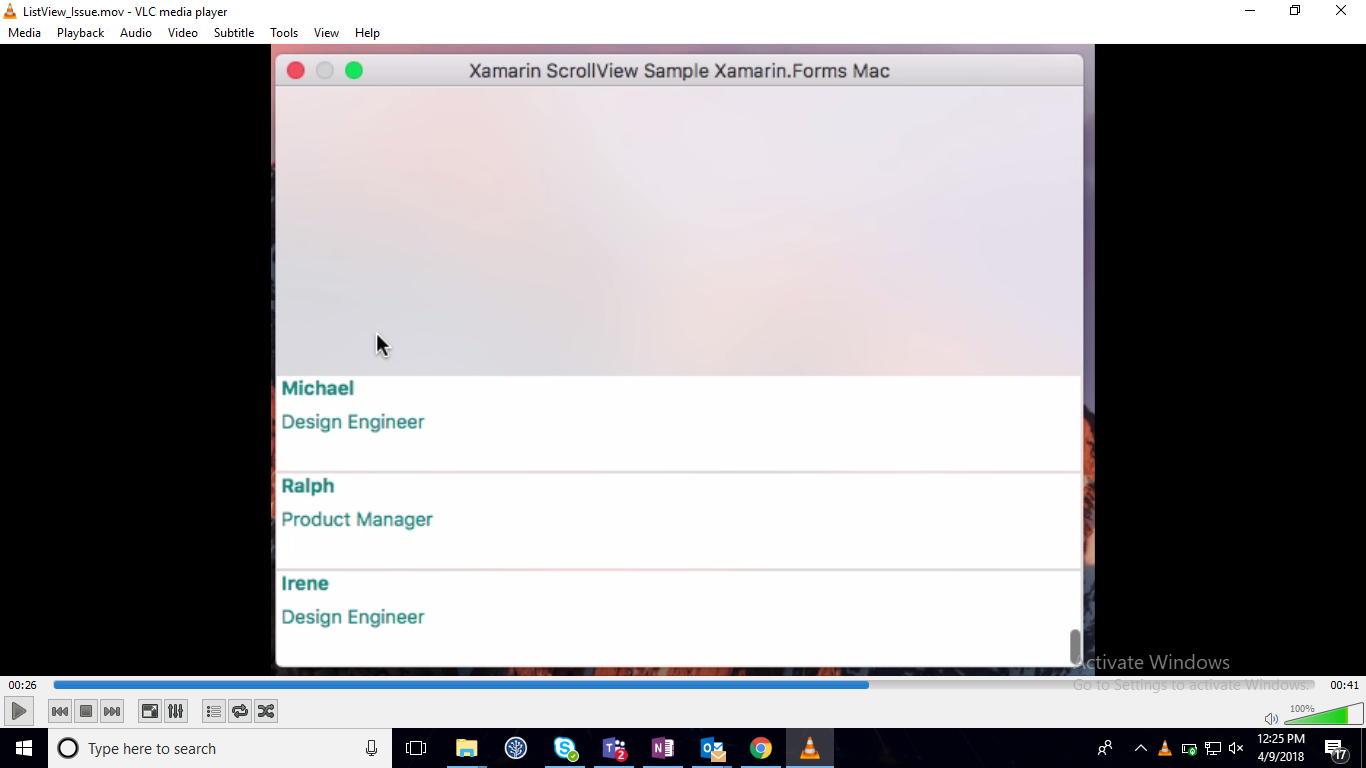Viewport: 1366px width, 768px height.
Task: Open the VLC icon in the system tray
Action: (1164, 747)
